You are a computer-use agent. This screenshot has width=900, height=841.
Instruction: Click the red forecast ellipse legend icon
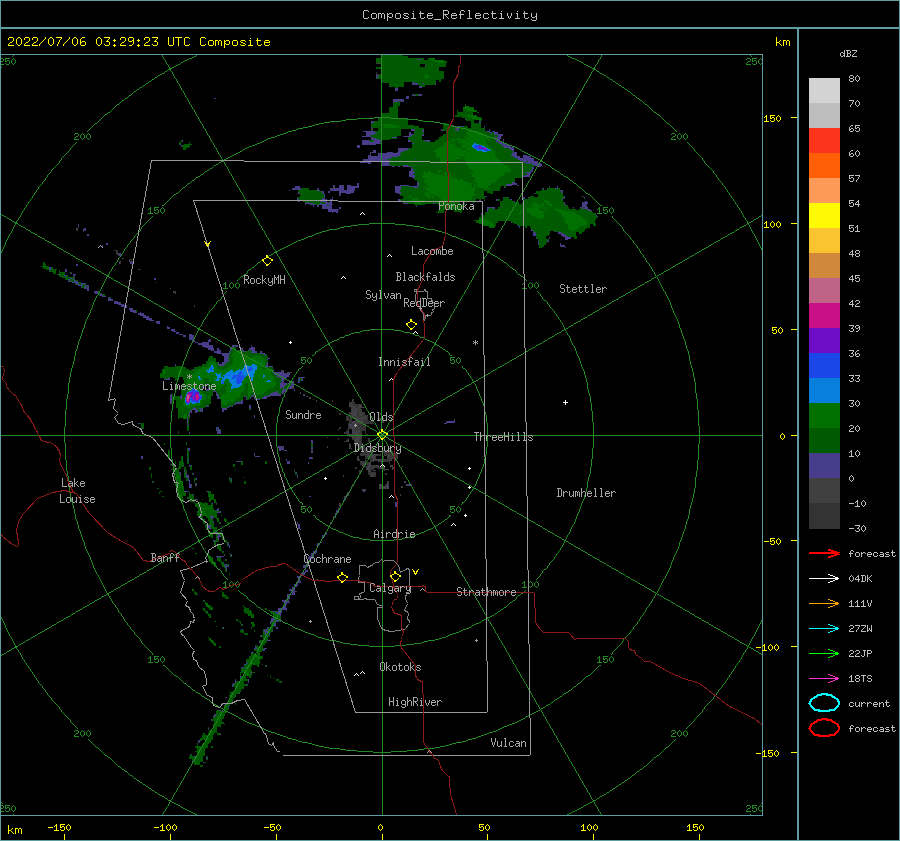(824, 728)
